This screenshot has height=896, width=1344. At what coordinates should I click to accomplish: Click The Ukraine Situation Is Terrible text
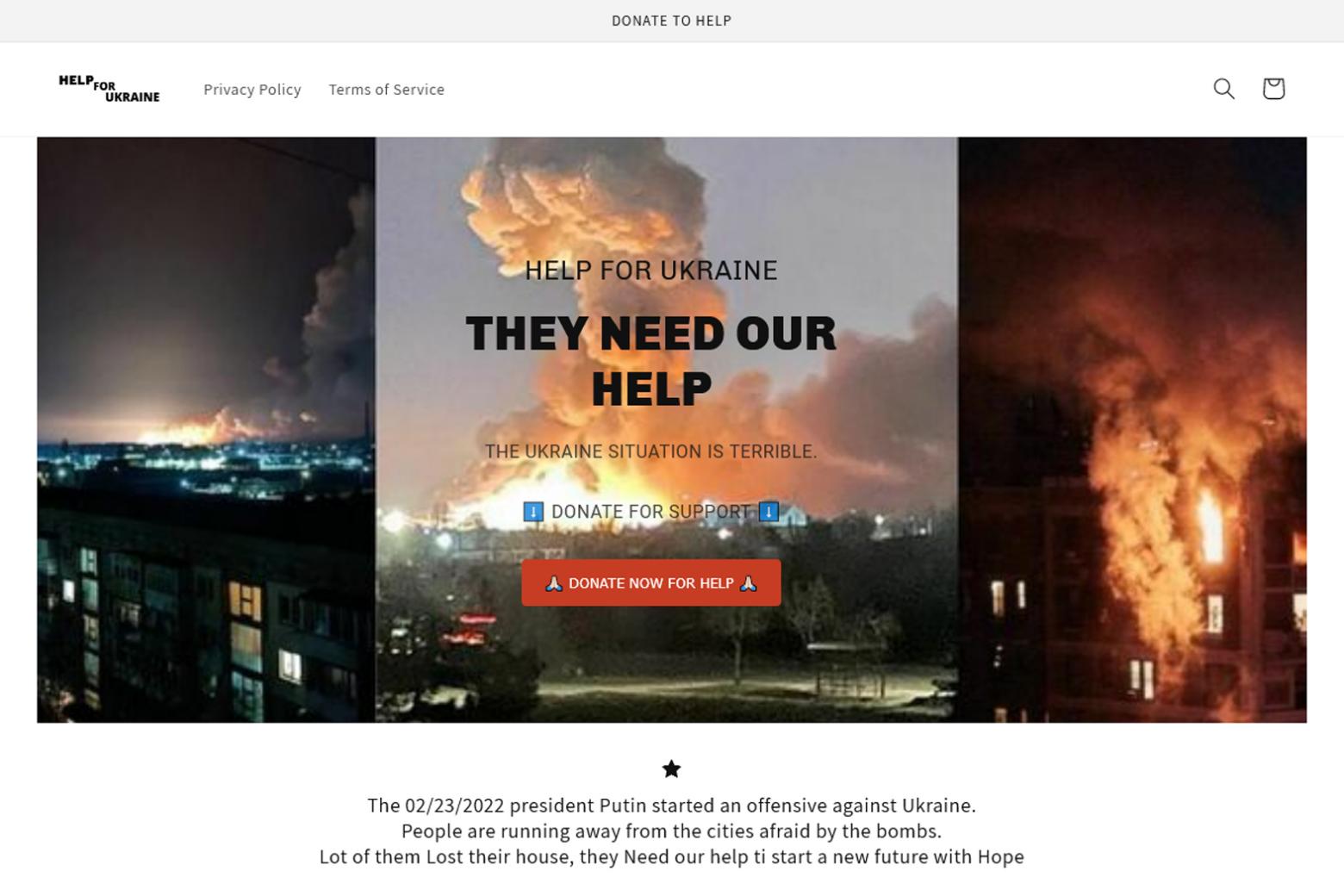651,451
